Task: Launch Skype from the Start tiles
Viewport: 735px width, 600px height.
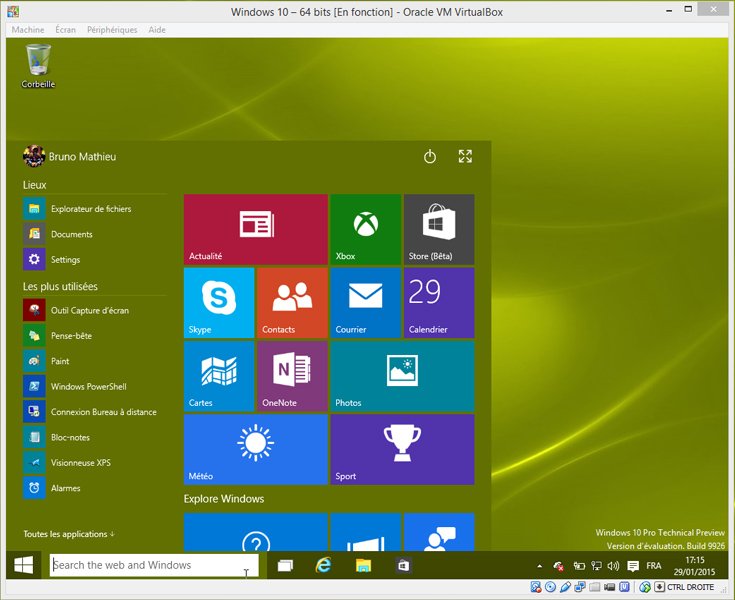Action: [x=219, y=302]
